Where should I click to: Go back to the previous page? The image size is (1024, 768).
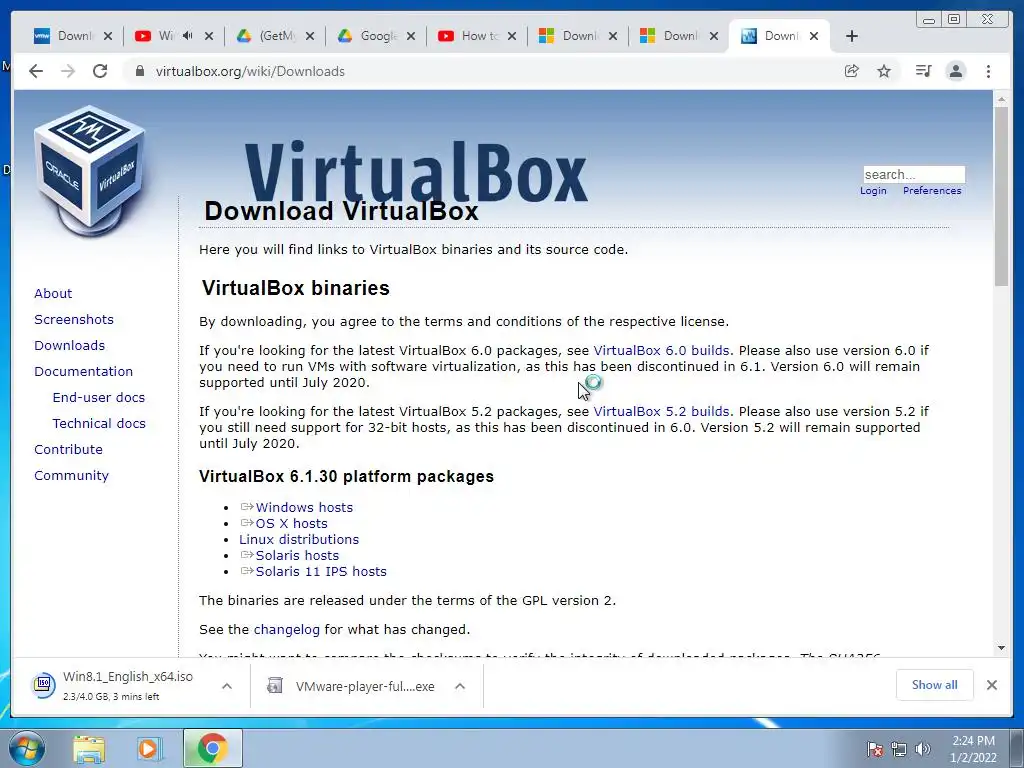point(36,71)
